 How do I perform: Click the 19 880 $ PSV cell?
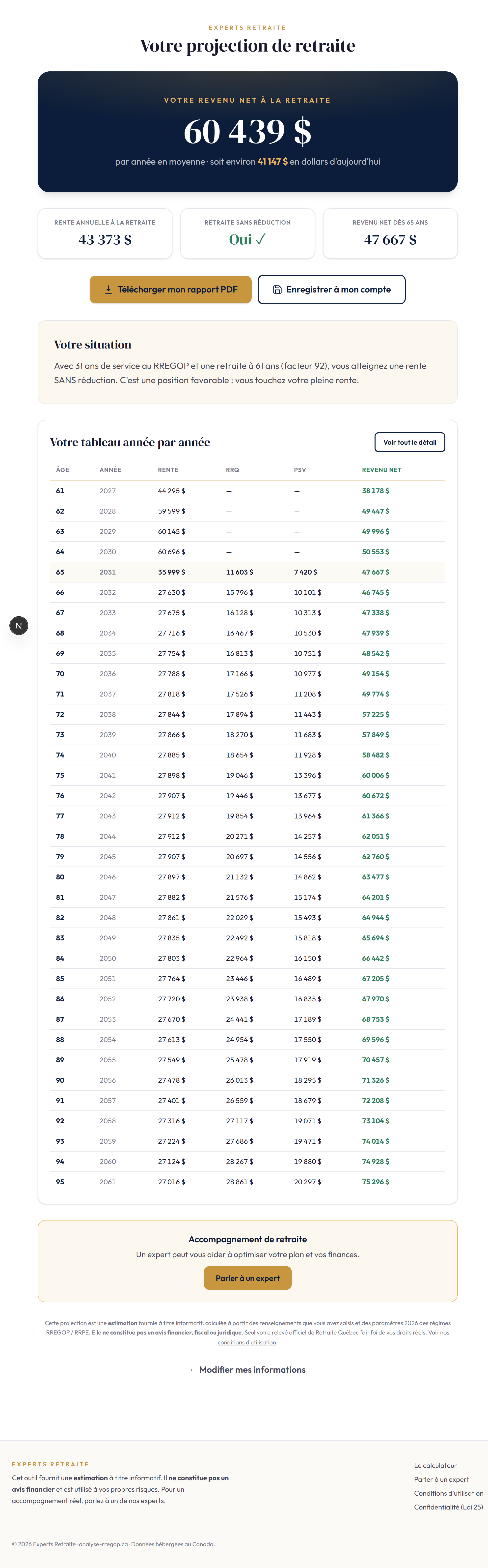[x=308, y=1161]
